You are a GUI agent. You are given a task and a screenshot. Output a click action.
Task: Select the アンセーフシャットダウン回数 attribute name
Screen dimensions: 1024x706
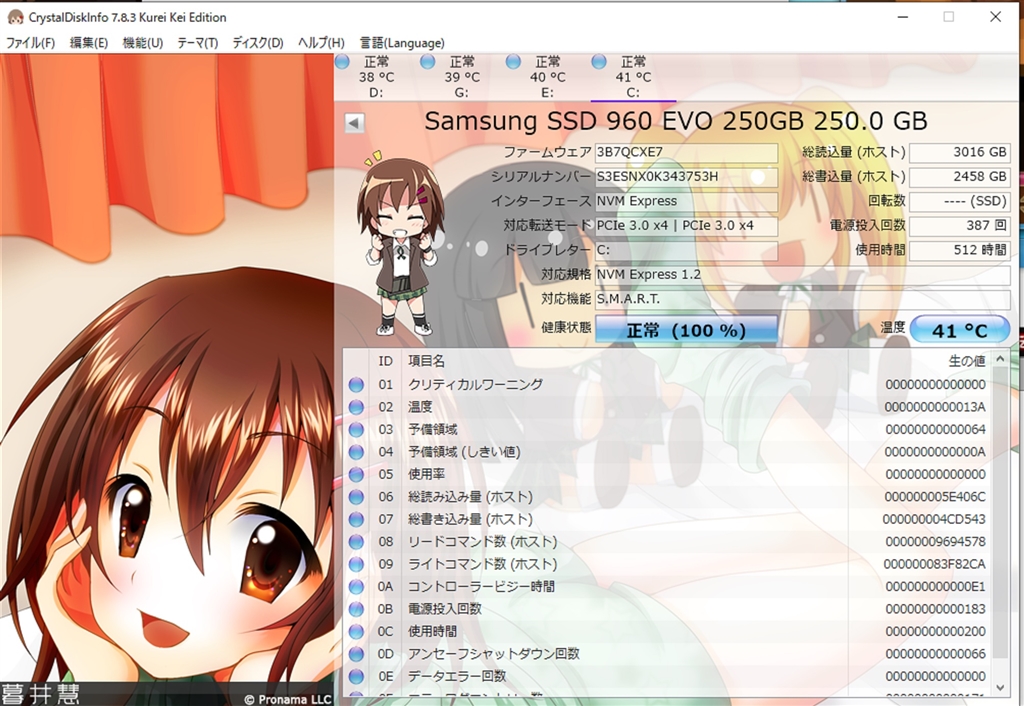[494, 654]
